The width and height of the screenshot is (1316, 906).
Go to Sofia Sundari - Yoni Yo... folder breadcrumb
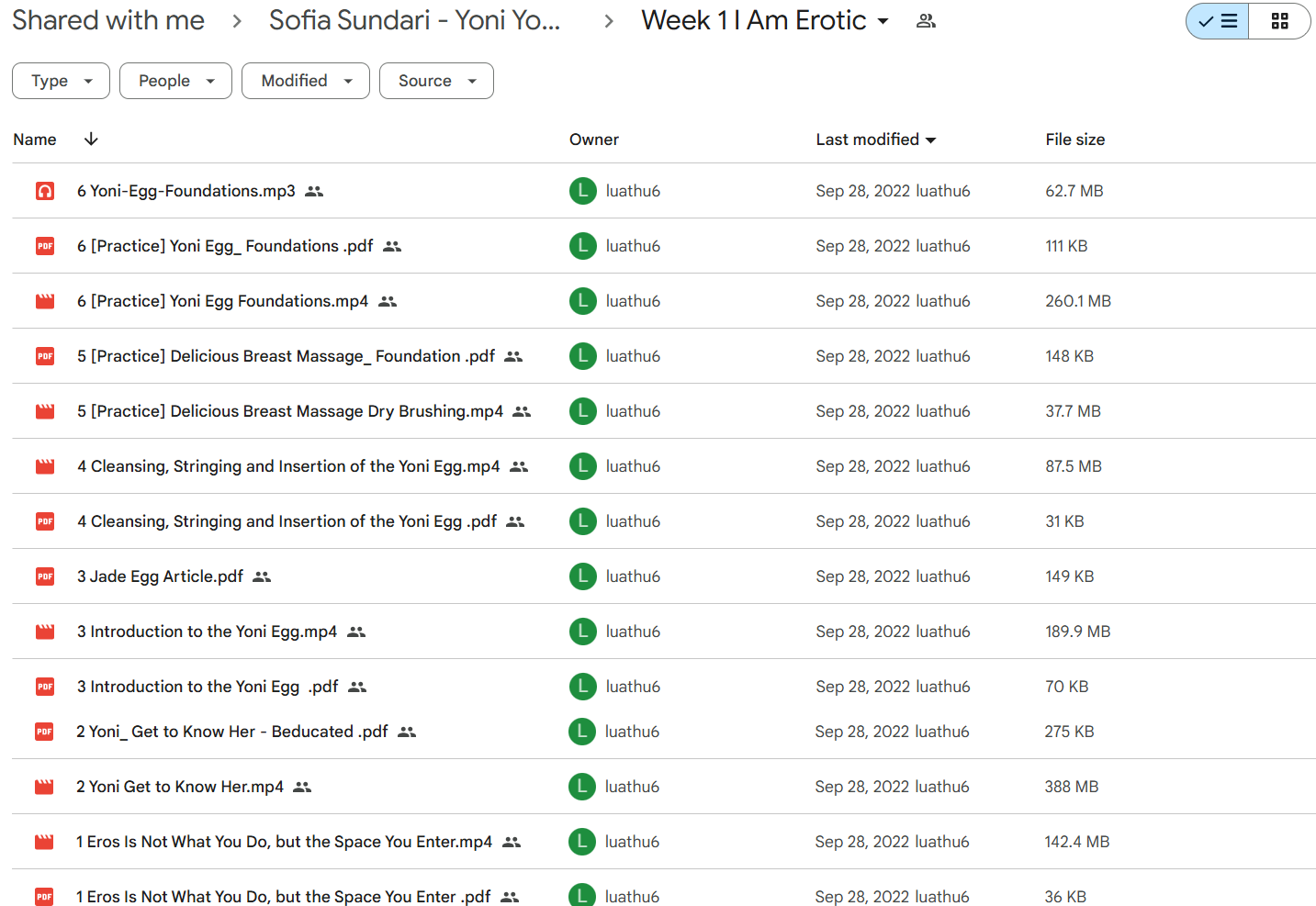click(414, 21)
